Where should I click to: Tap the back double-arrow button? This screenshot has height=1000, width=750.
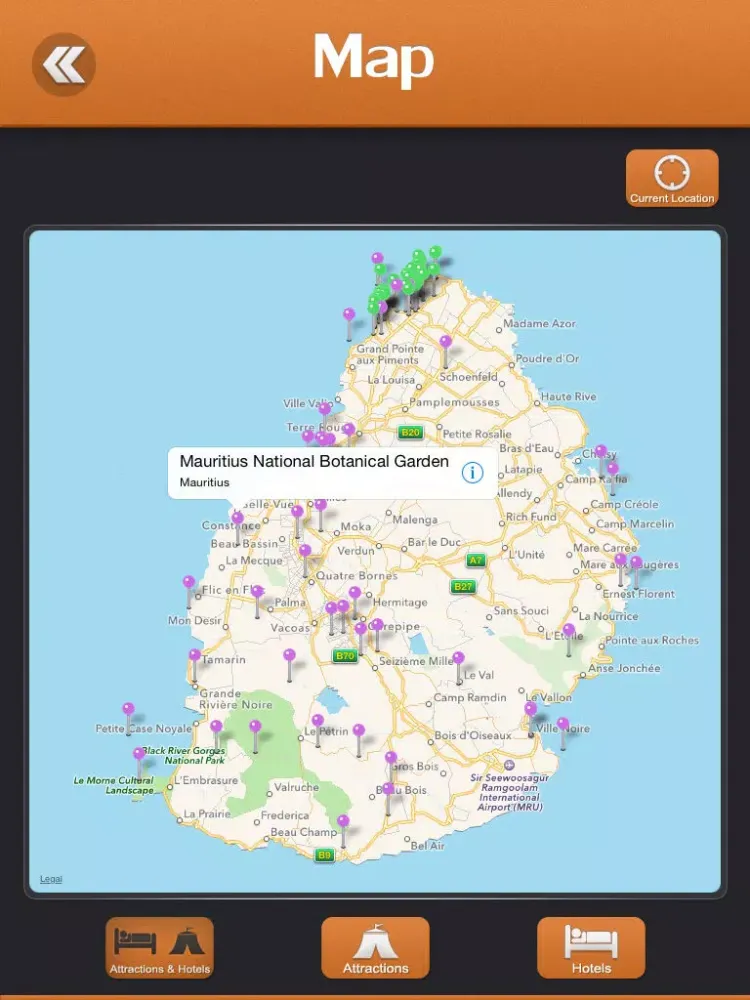[64, 64]
